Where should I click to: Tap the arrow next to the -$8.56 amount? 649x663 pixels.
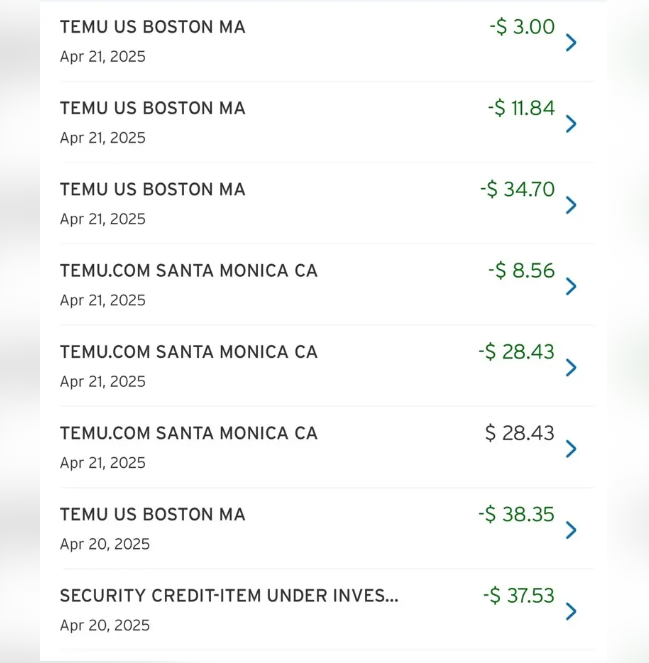click(571, 286)
